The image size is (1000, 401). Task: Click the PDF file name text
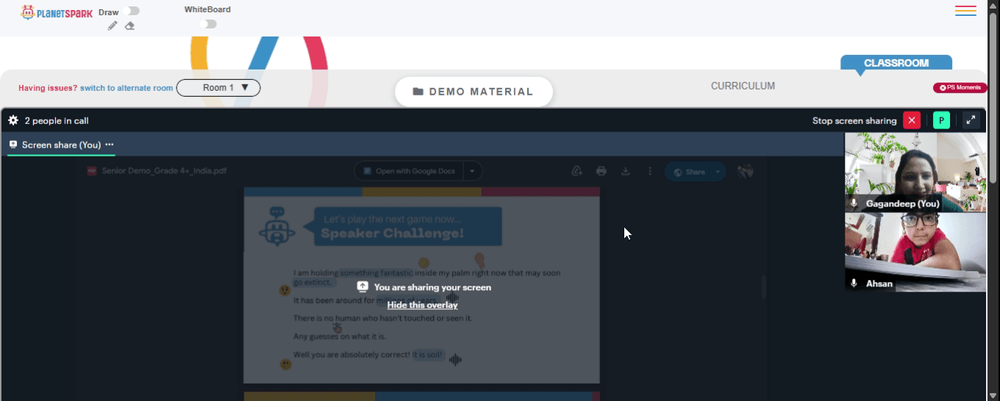click(164, 171)
